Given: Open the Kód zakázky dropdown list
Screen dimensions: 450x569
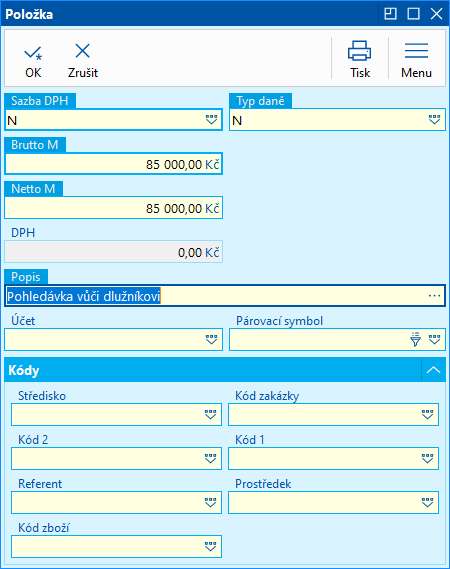Looking at the screenshot, I should pos(428,414).
